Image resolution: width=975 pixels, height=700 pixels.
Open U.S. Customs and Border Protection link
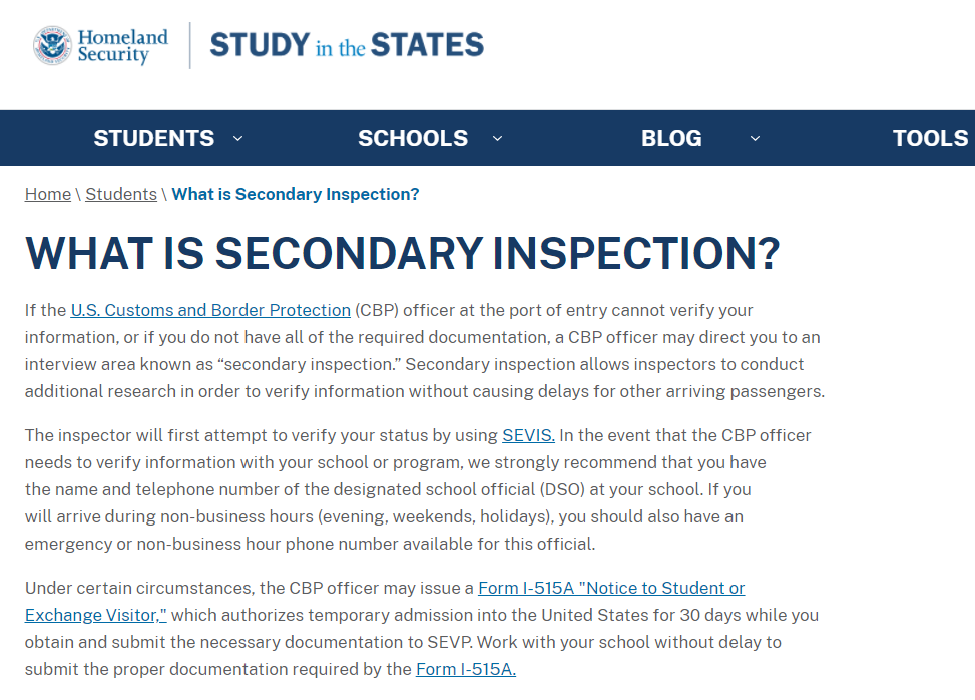211,310
